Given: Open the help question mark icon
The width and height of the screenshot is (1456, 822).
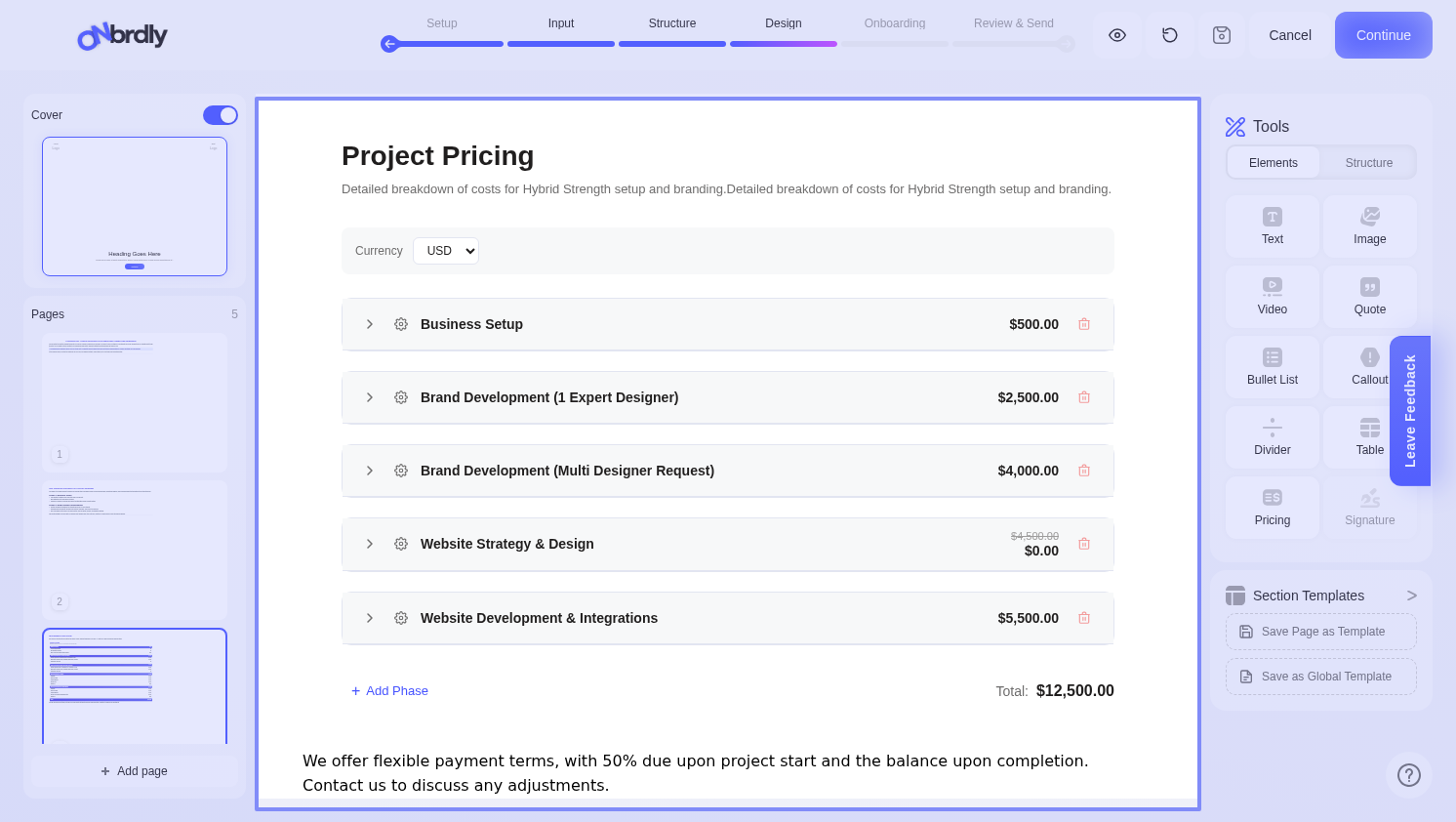Looking at the screenshot, I should [1408, 775].
